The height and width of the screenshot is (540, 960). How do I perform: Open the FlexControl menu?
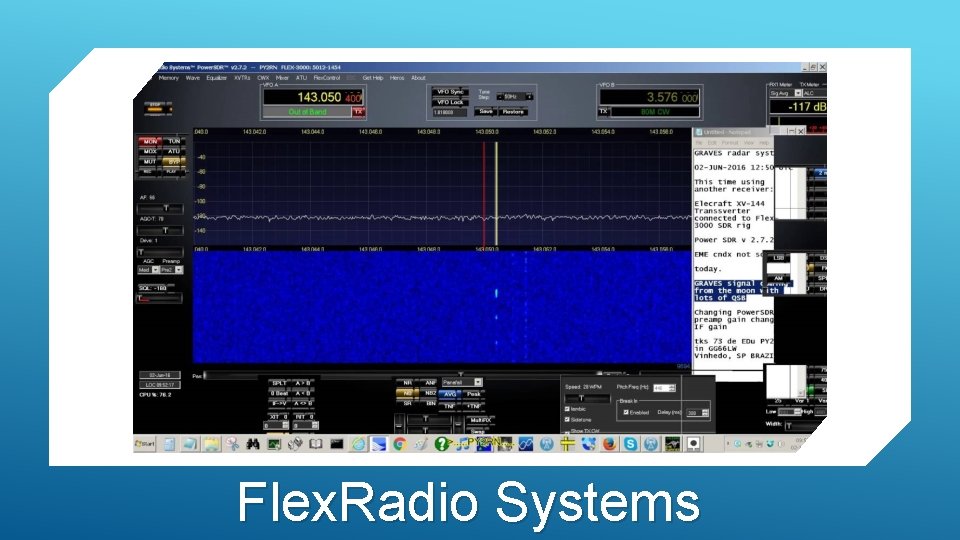pos(327,78)
